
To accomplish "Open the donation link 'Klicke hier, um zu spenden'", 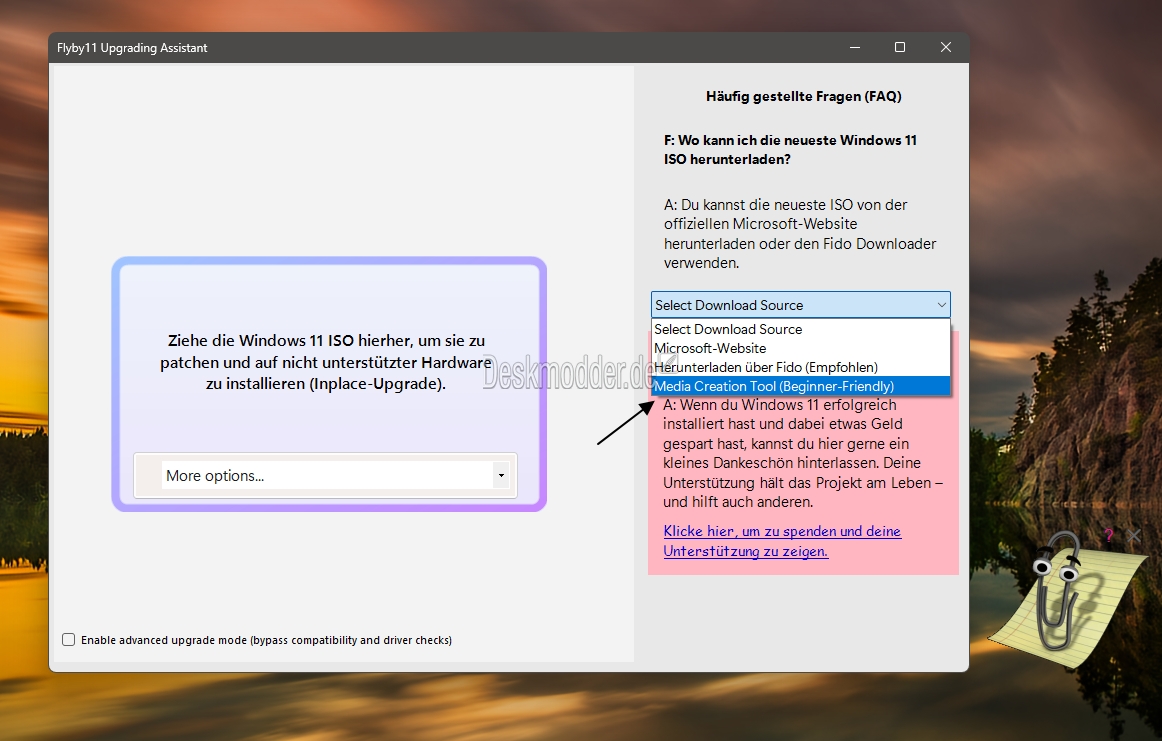I will click(x=782, y=541).
